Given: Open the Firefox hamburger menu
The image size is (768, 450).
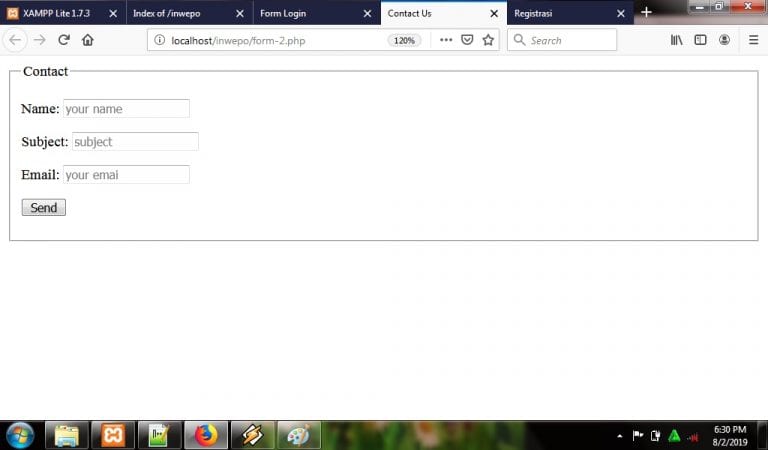Looking at the screenshot, I should 753,40.
